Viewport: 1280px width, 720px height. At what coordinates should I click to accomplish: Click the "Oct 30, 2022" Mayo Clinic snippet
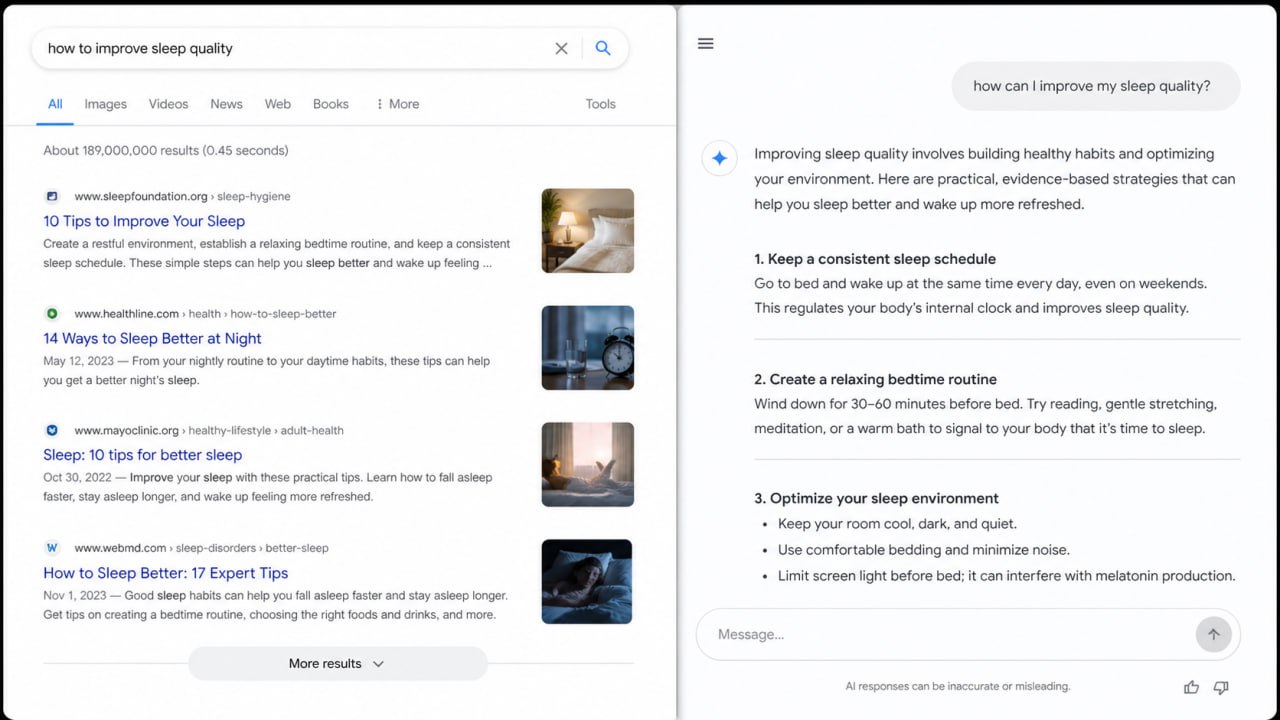click(x=268, y=487)
